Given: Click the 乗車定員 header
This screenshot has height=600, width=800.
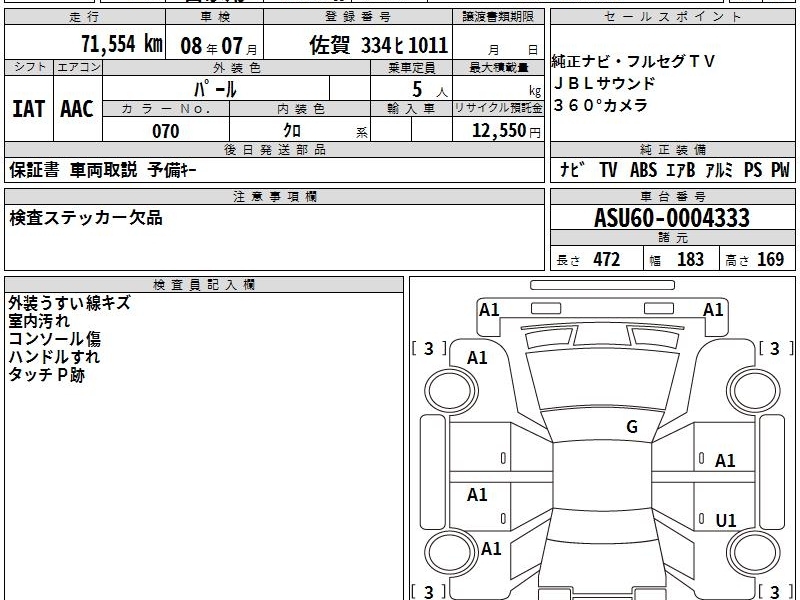Looking at the screenshot, I should (411, 67).
